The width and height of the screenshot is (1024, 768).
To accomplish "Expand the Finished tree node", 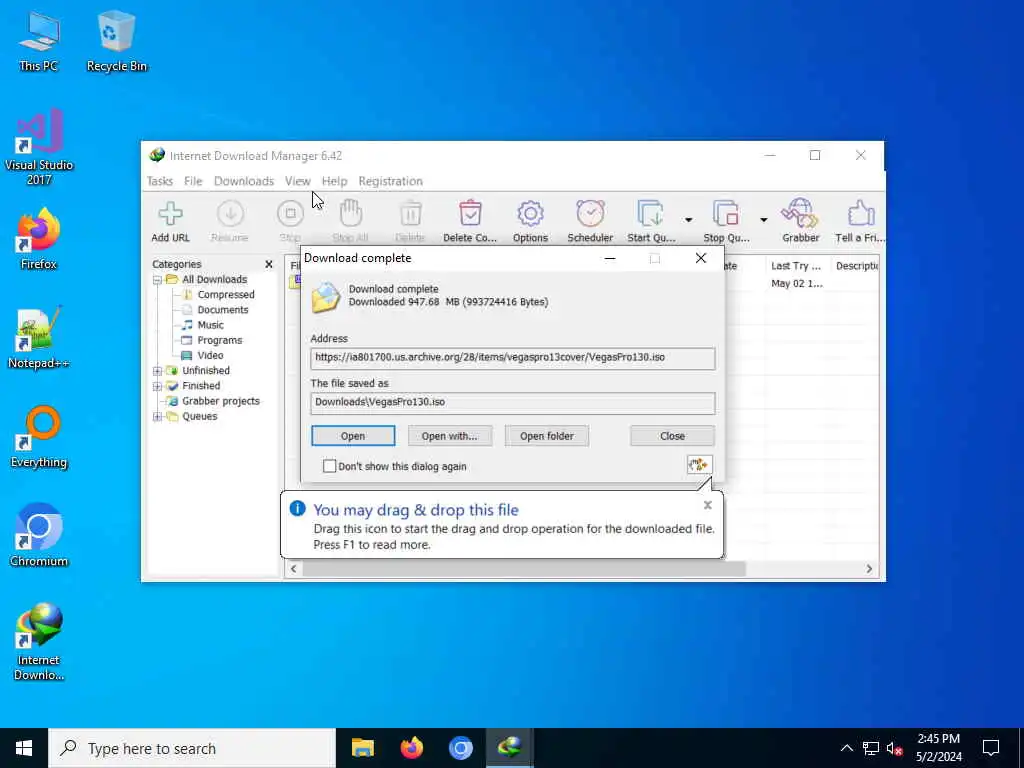I will [x=157, y=386].
